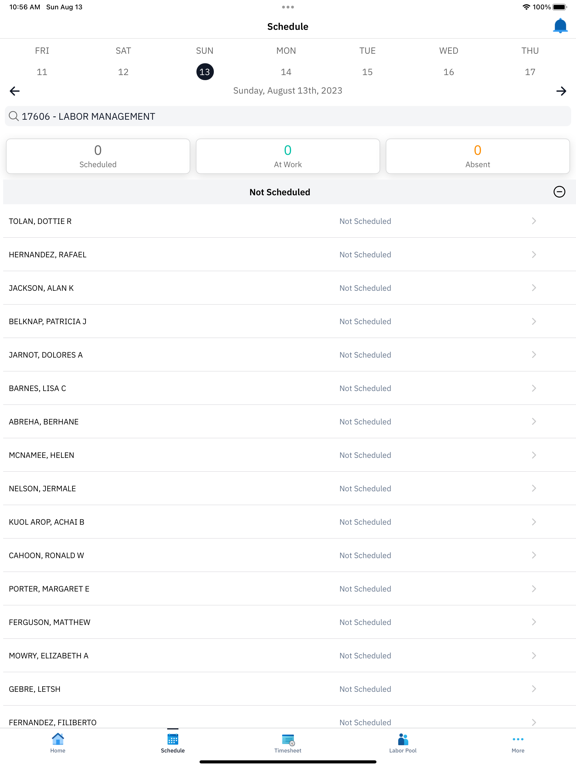Screen dimensions: 576x768
Task: Select employee name ABREHA, BERHANE
Action: (44, 422)
